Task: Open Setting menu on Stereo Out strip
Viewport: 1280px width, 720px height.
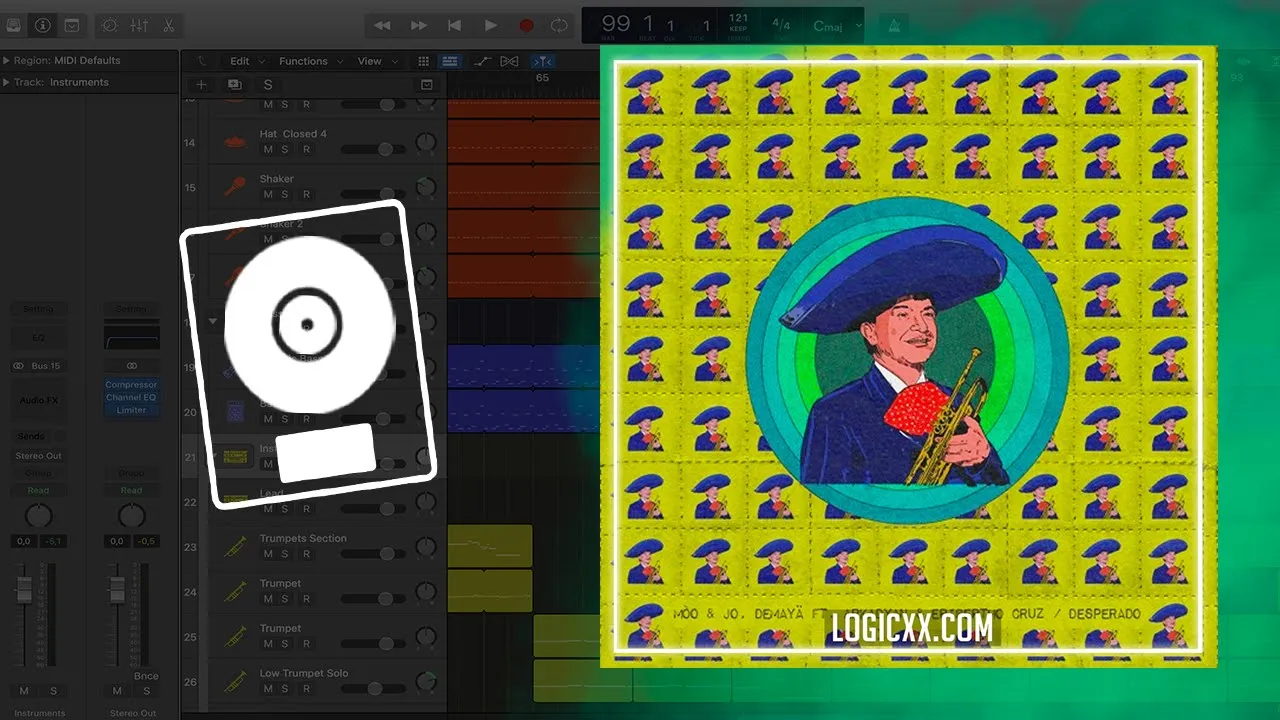Action: click(132, 309)
